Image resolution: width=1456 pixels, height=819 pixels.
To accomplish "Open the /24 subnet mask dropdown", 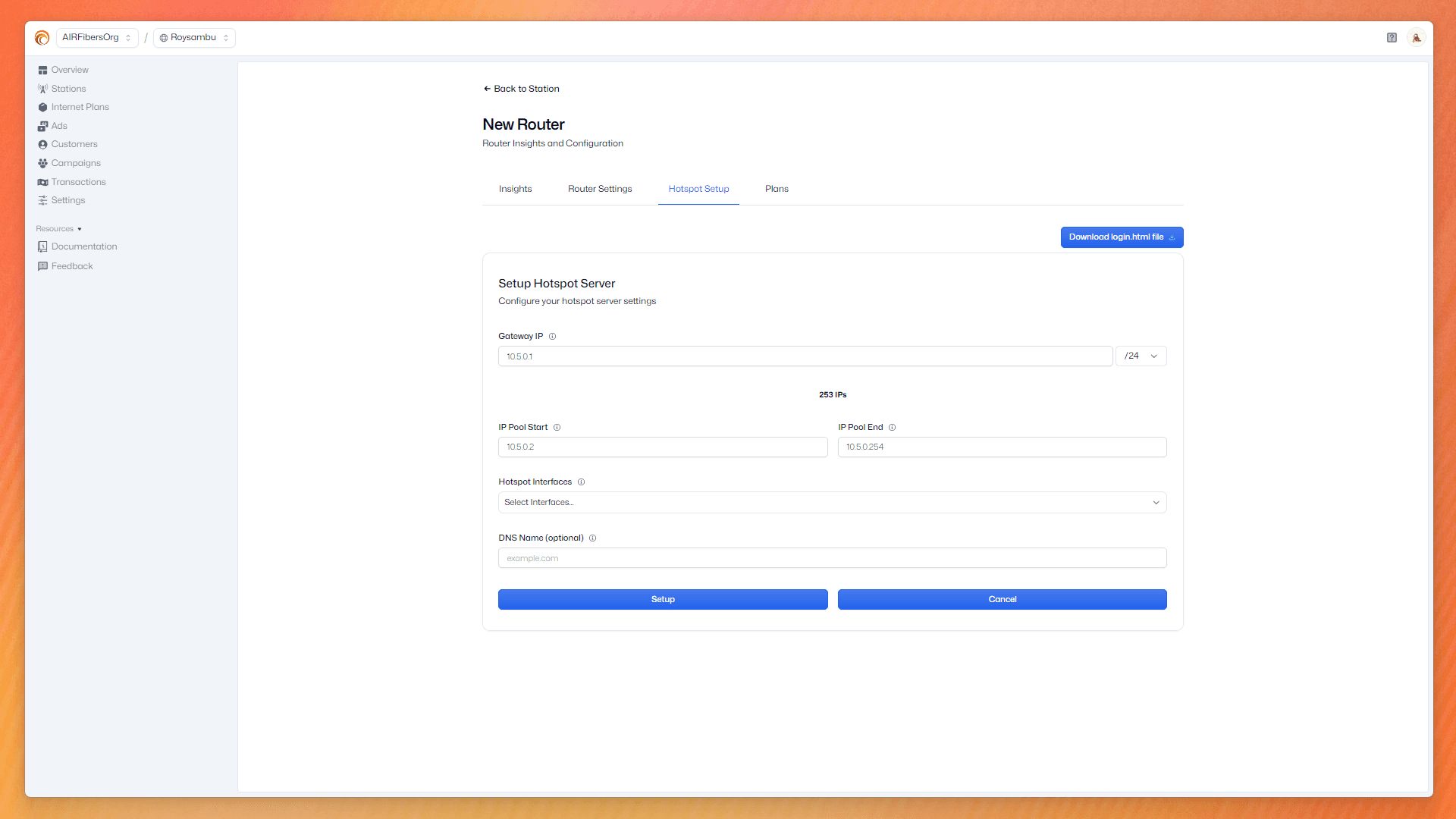I will click(1141, 356).
